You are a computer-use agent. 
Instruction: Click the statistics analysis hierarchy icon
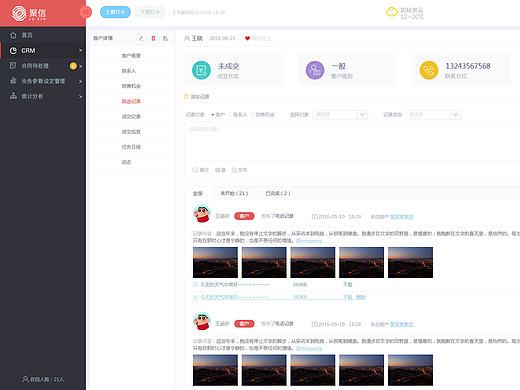coord(13,96)
